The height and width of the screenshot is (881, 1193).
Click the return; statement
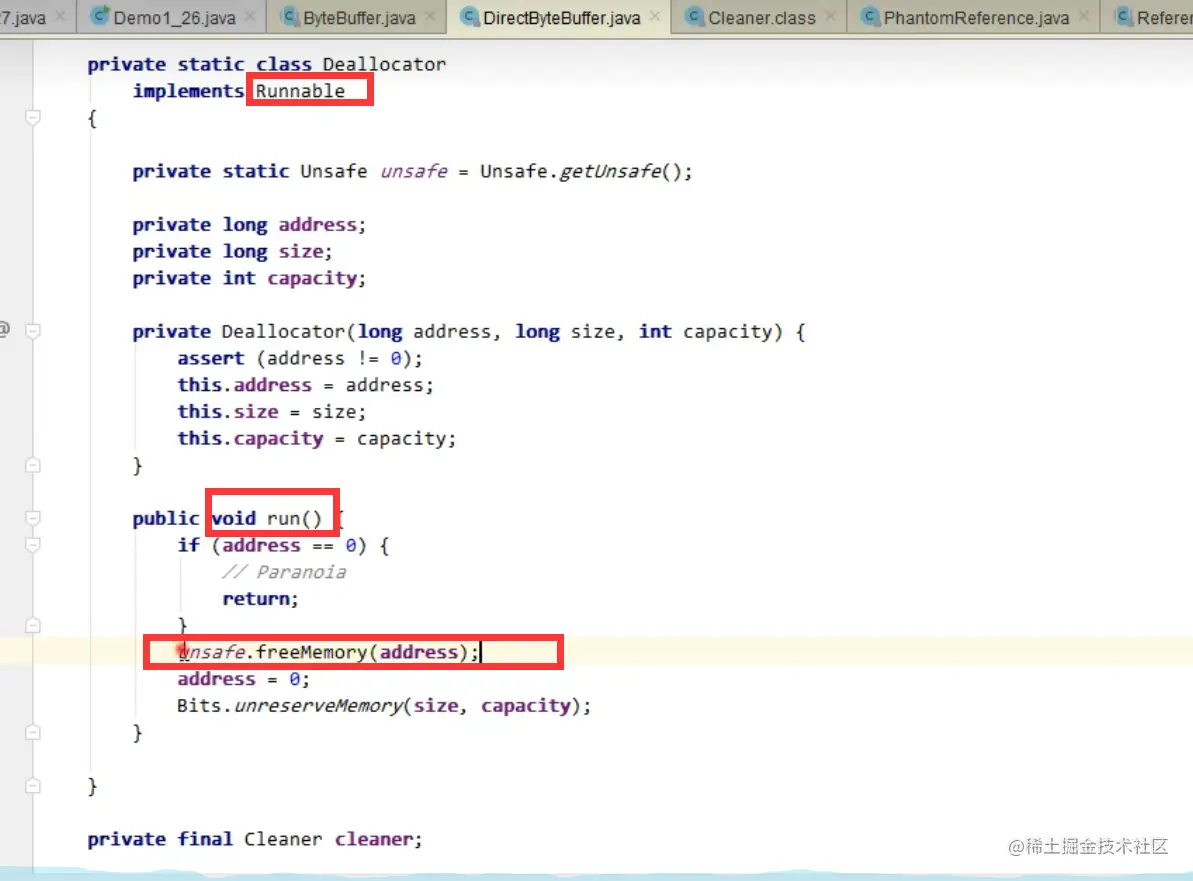[x=260, y=599]
